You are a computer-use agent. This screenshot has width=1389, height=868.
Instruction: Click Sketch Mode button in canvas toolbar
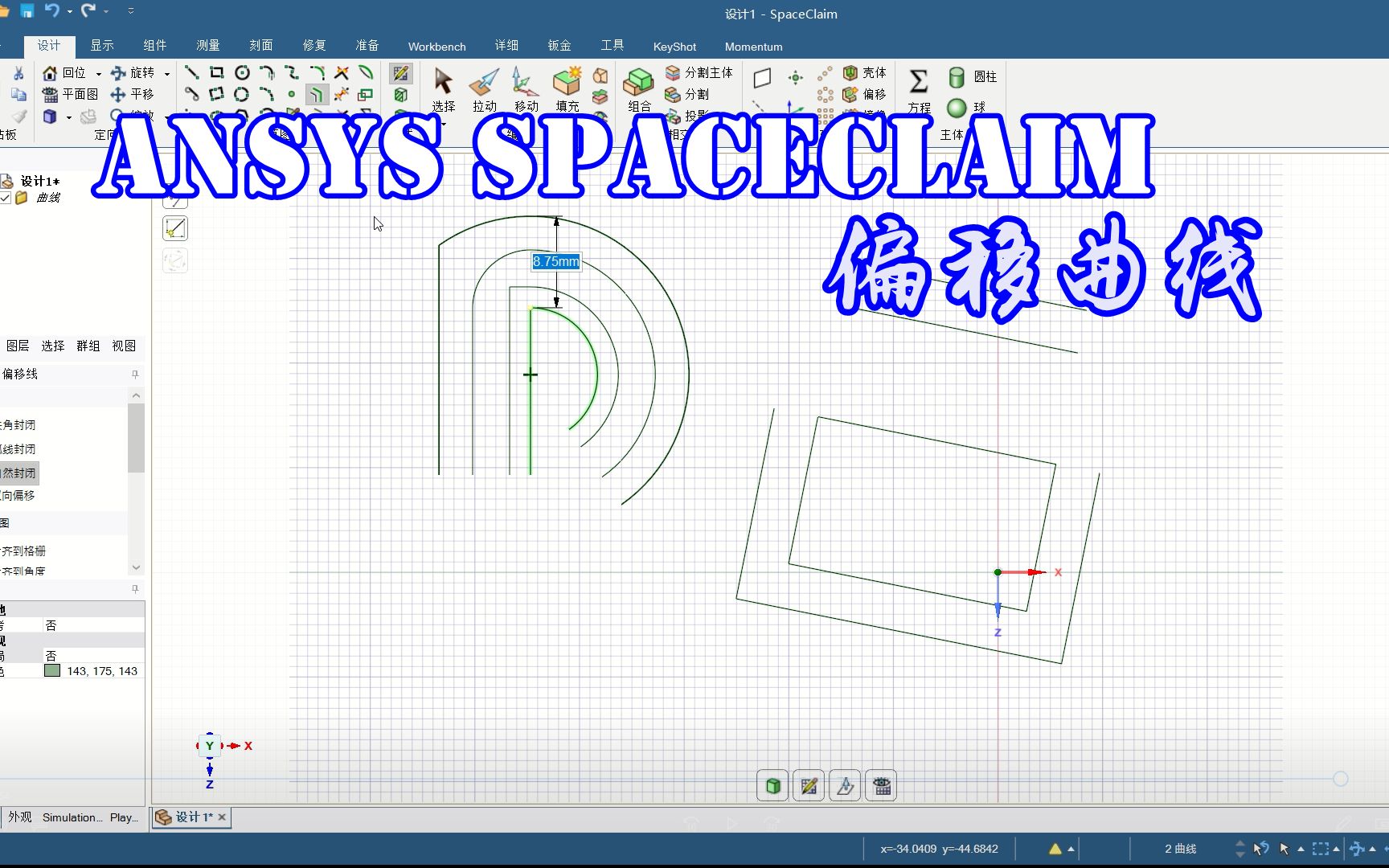click(x=809, y=786)
